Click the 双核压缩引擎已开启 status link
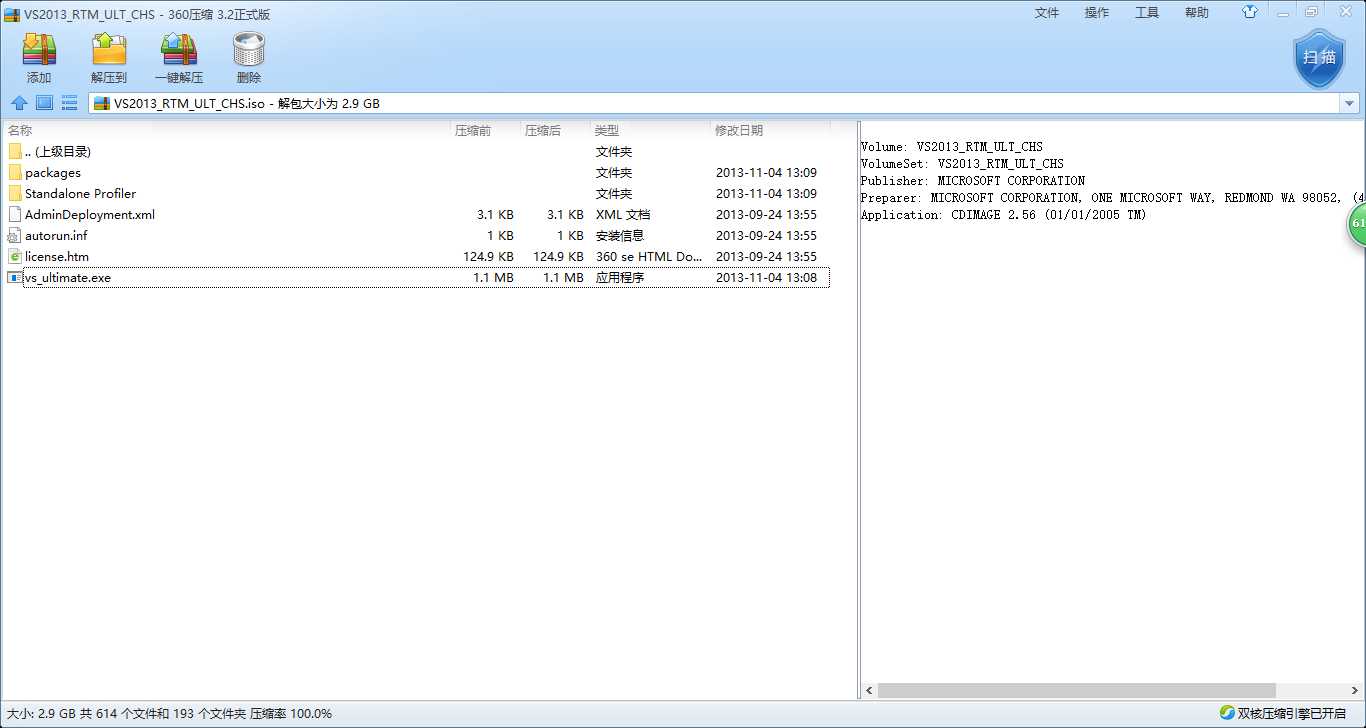This screenshot has height=728, width=1366. coord(1292,713)
